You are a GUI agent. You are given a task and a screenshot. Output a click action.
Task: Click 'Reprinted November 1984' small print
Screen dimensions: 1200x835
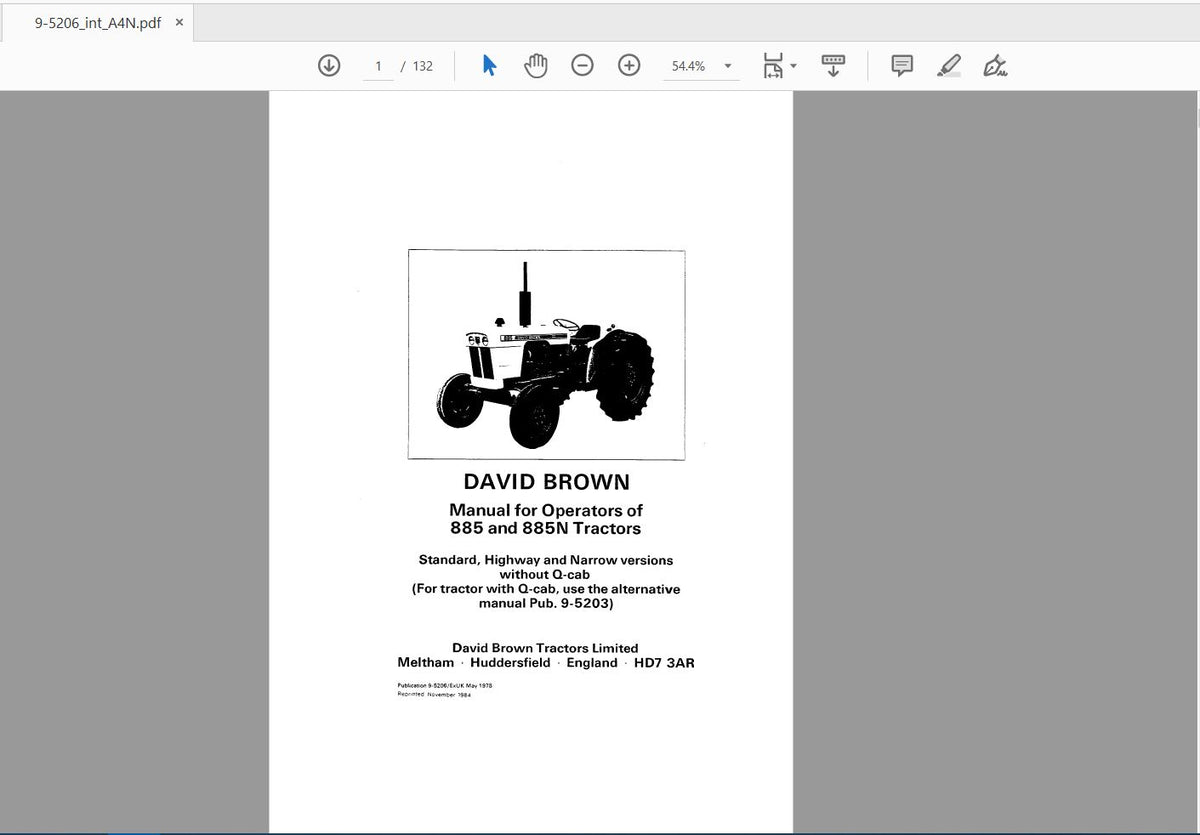434,695
